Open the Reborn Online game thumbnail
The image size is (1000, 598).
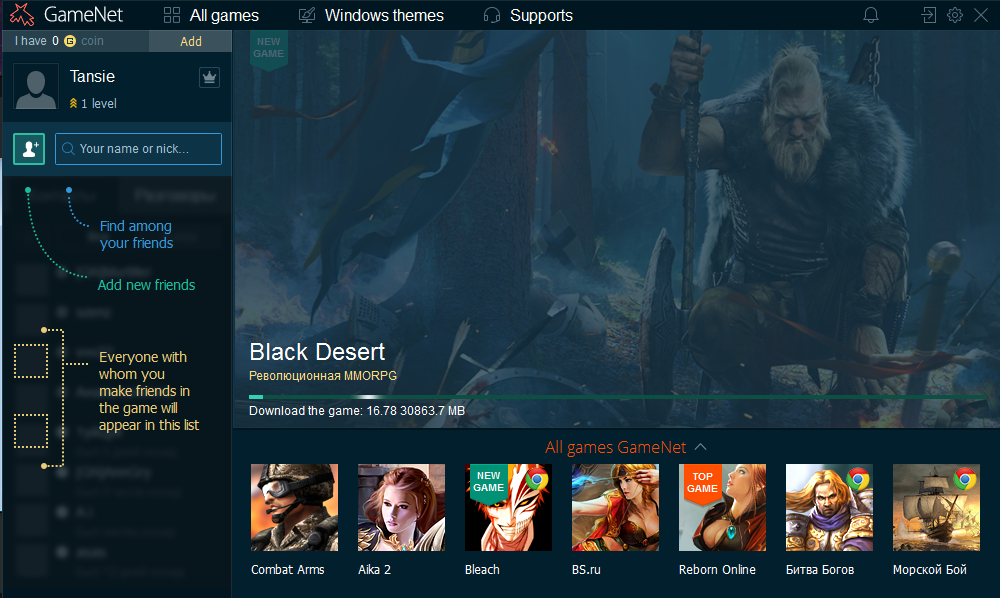(x=723, y=507)
